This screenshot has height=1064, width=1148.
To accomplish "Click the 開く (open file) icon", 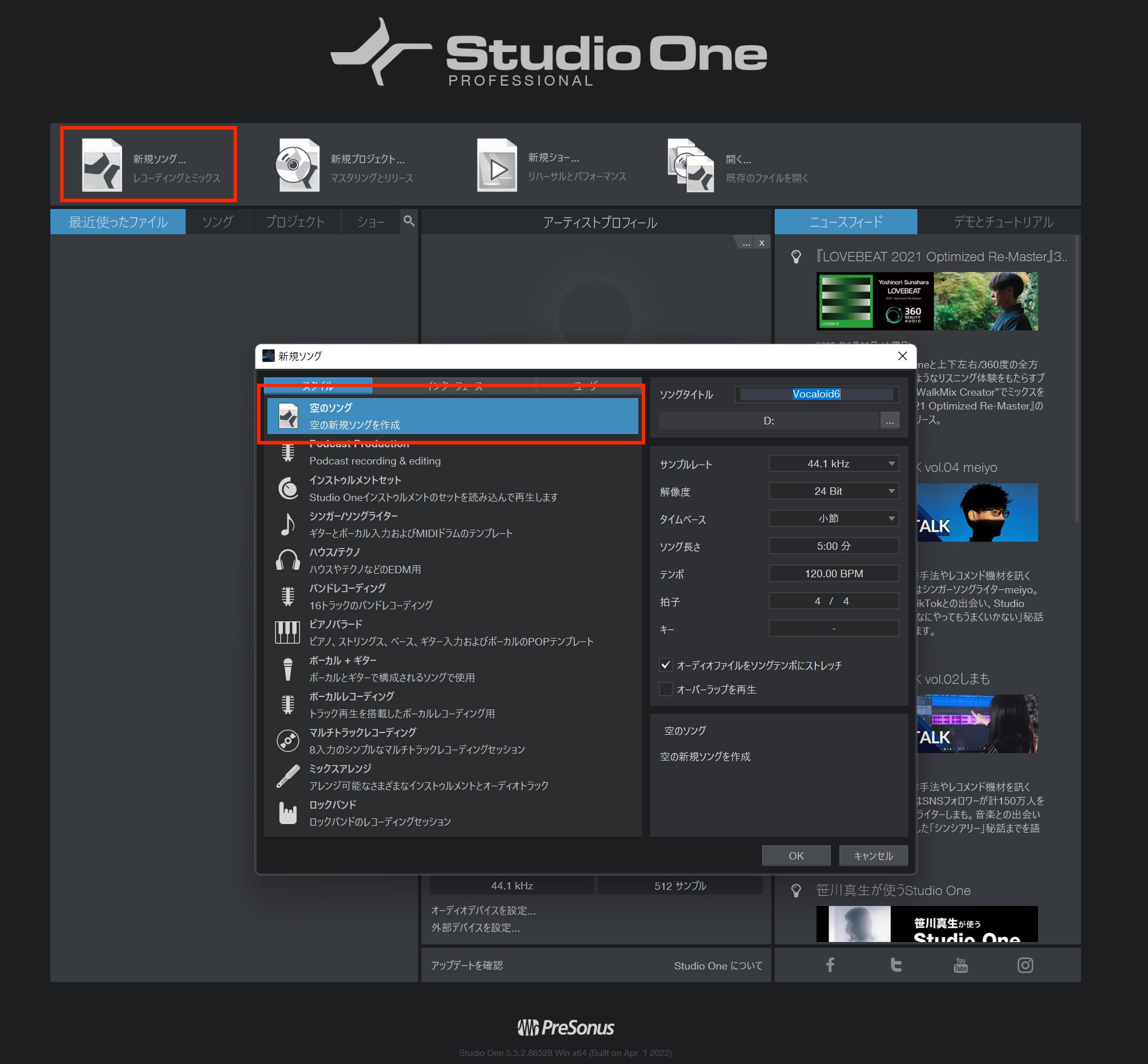I will tap(691, 167).
